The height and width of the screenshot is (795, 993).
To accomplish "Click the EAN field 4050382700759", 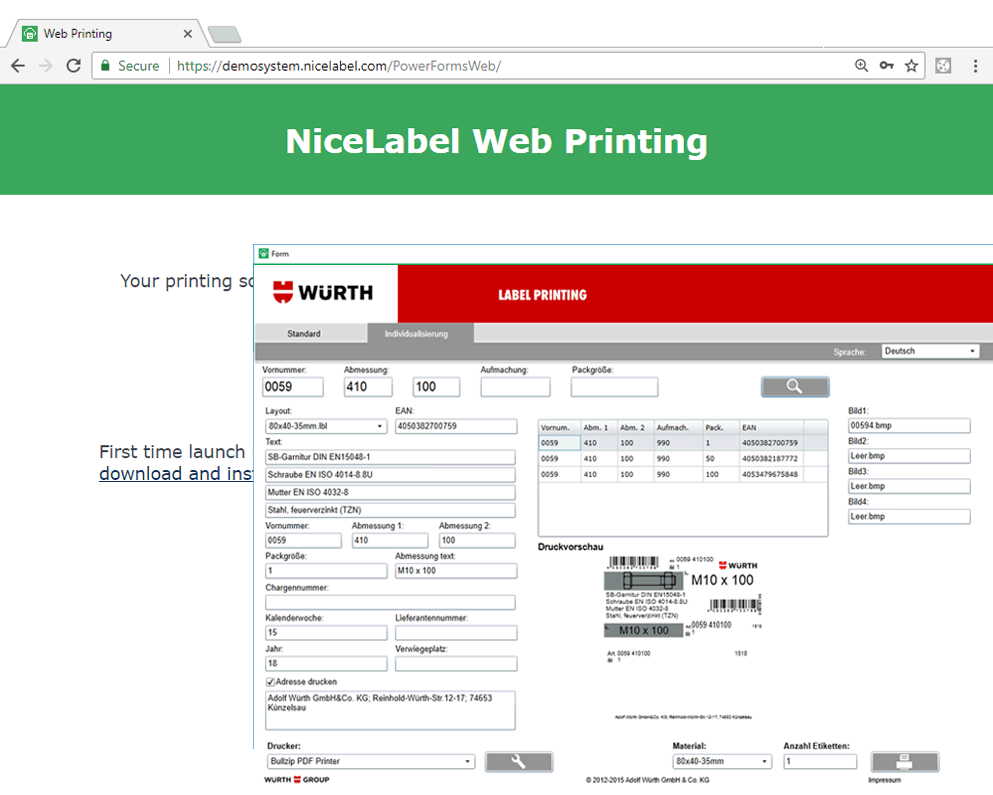I will pos(456,426).
